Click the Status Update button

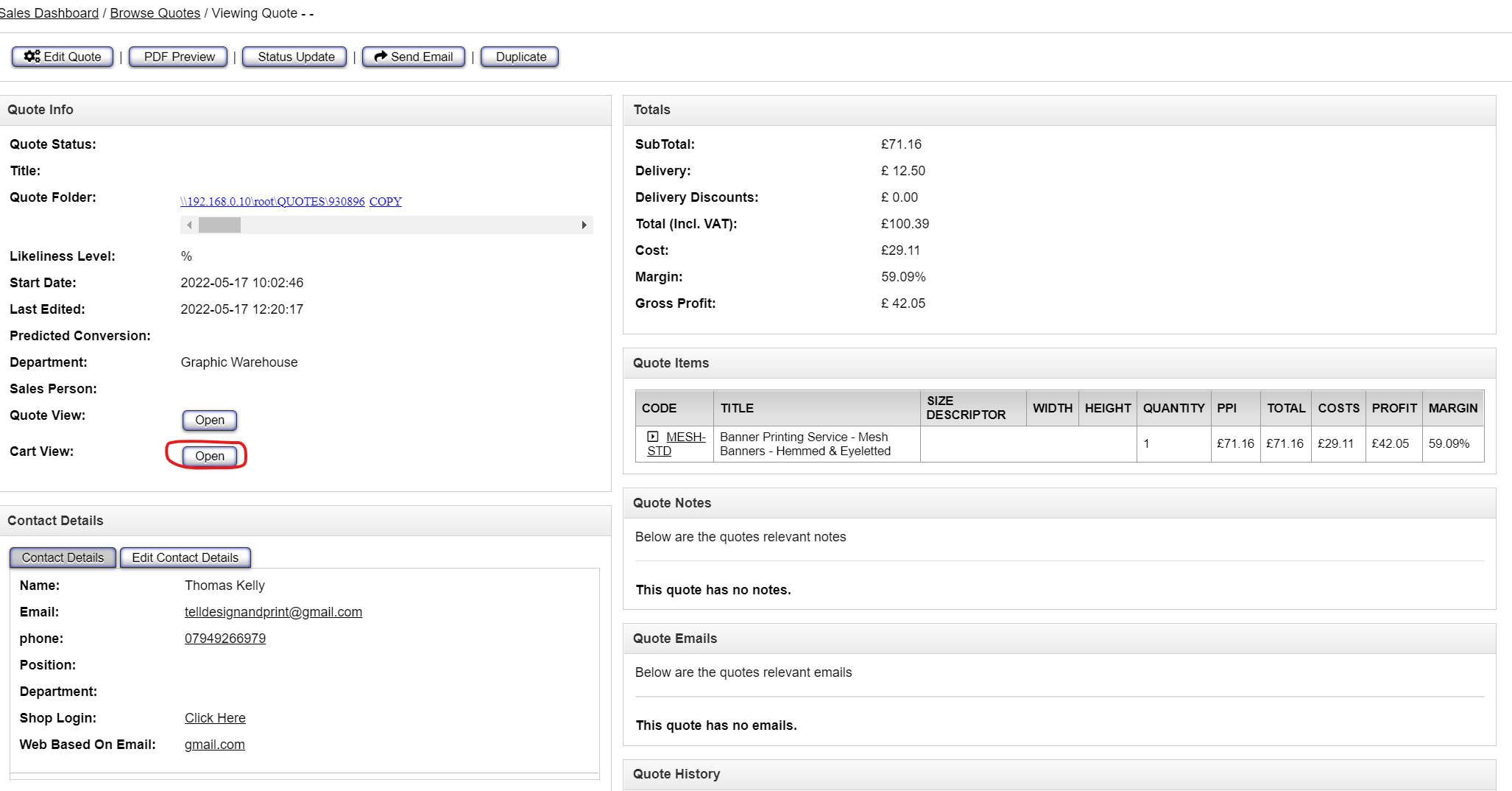tap(296, 57)
